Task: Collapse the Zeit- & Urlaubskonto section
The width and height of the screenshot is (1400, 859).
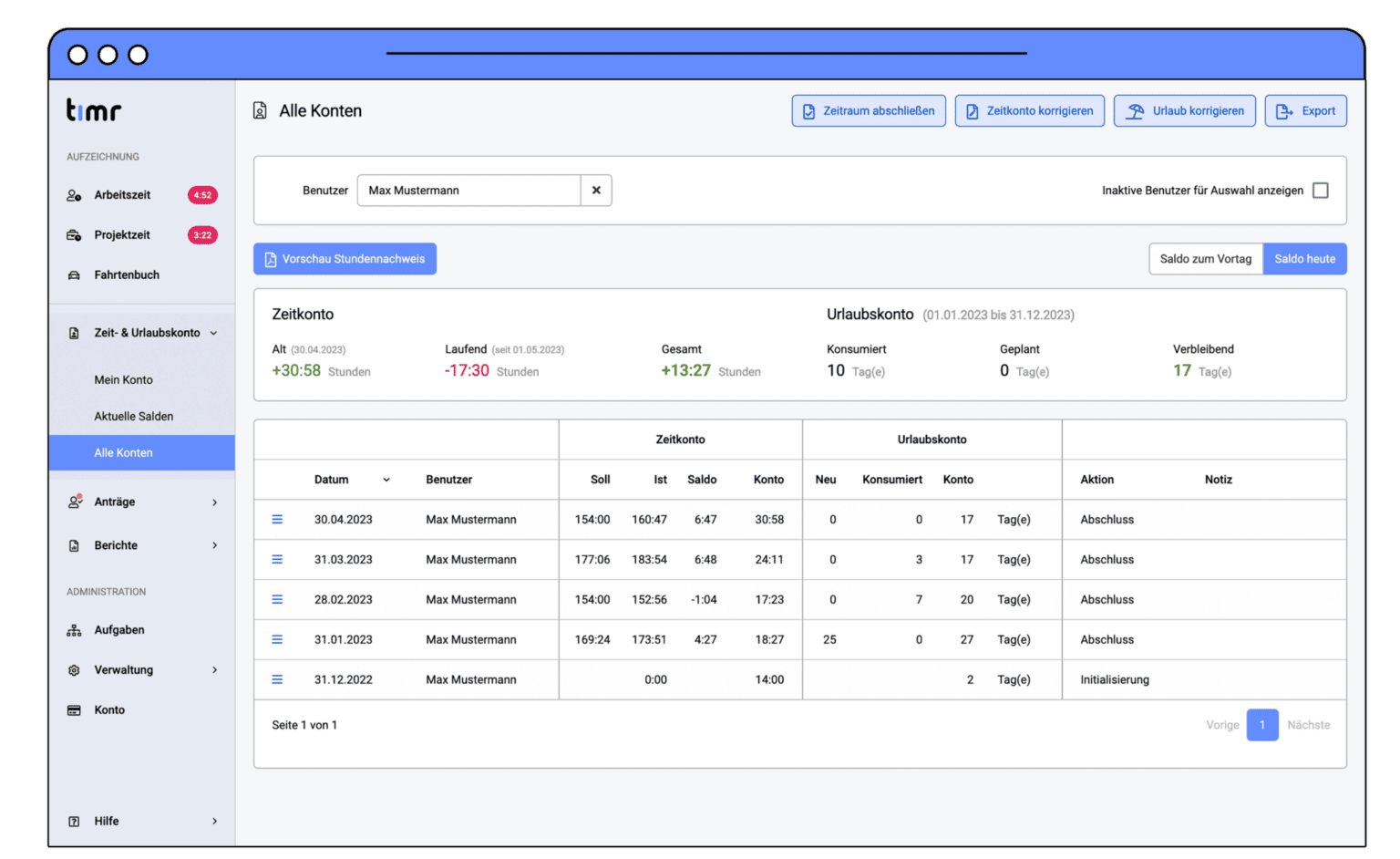Action: pos(214,333)
